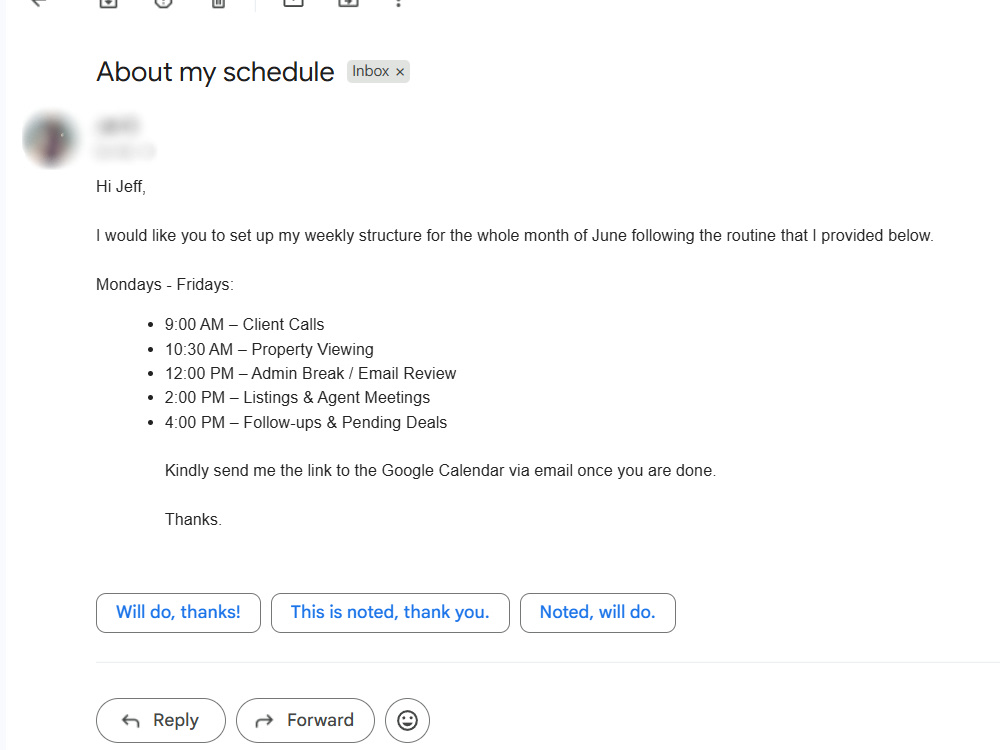Report this email as spam
1000x750 pixels.
click(x=164, y=3)
